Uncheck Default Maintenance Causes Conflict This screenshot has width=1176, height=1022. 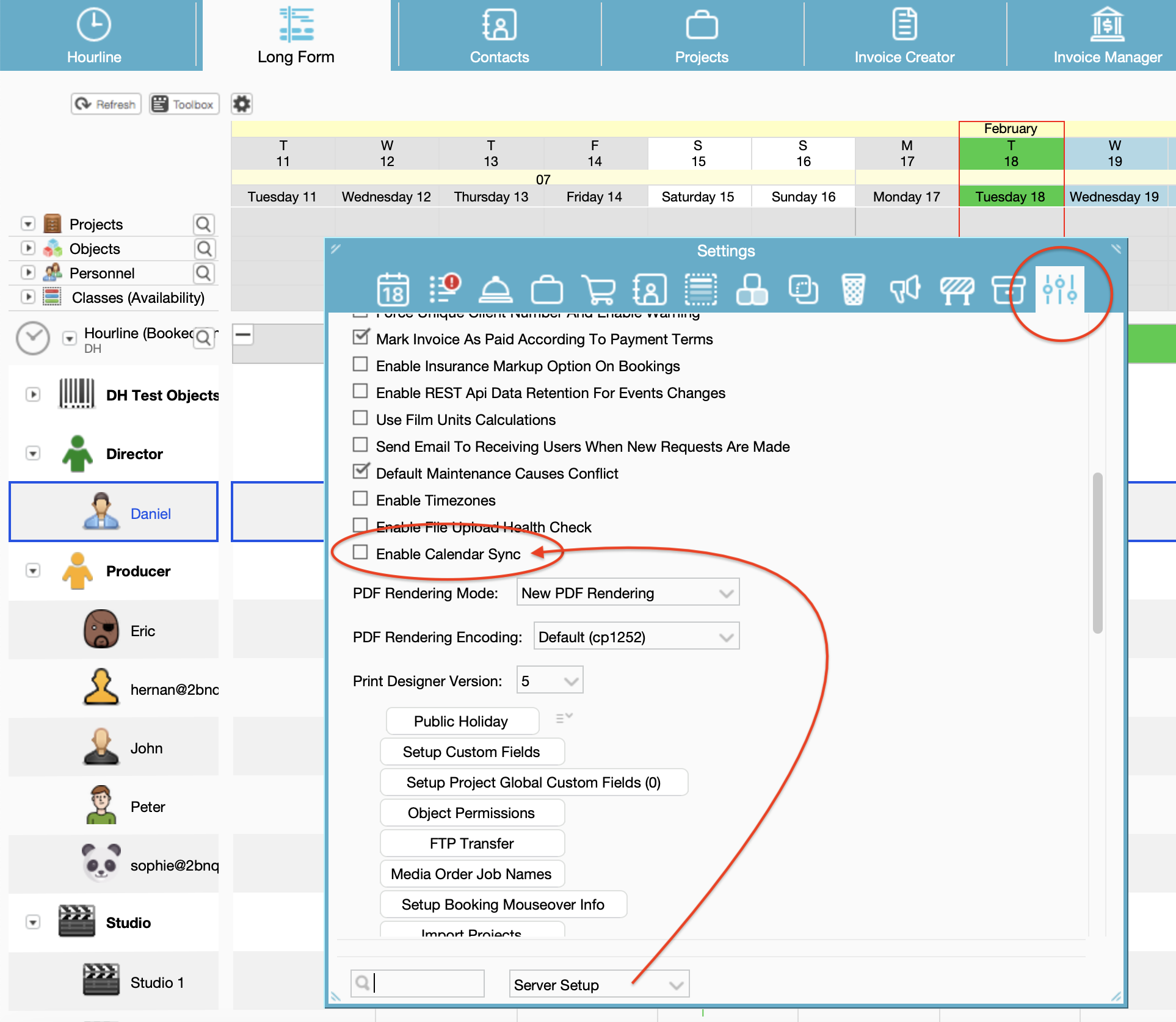360,472
